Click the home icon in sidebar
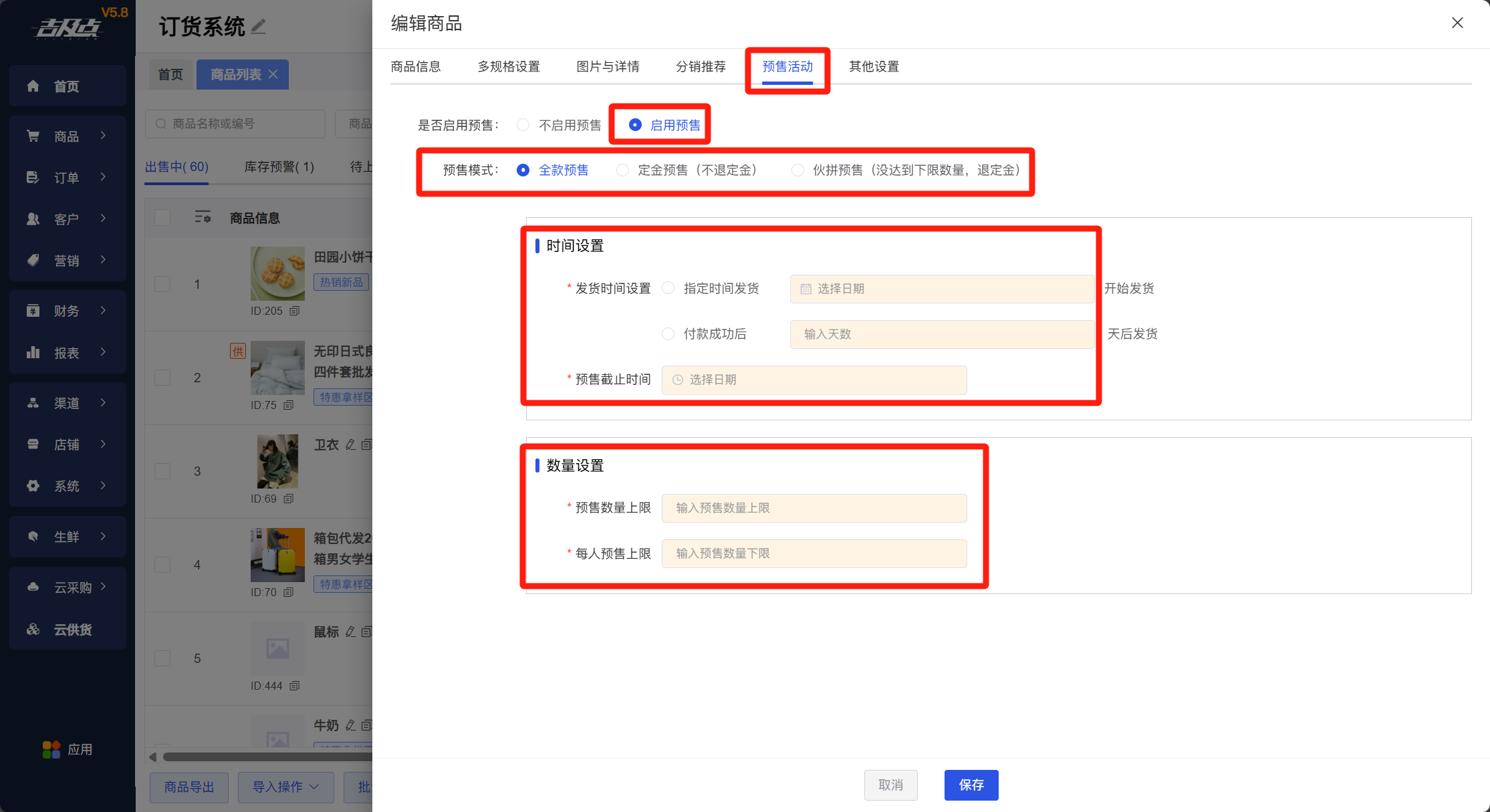The image size is (1490, 812). click(33, 86)
